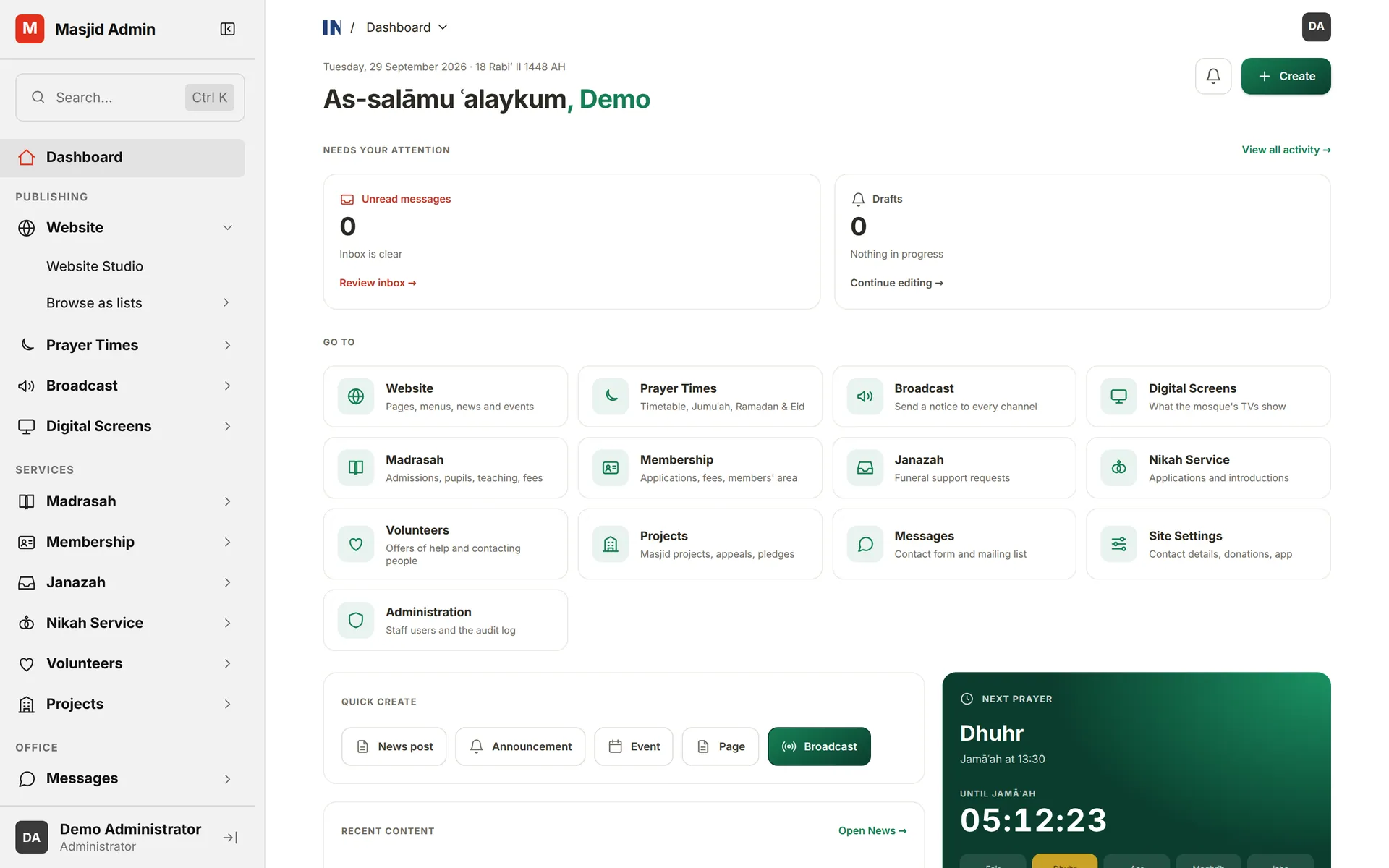1389x868 pixels.
Task: Click the rings icon on Nikah Service card
Action: pos(1119,468)
